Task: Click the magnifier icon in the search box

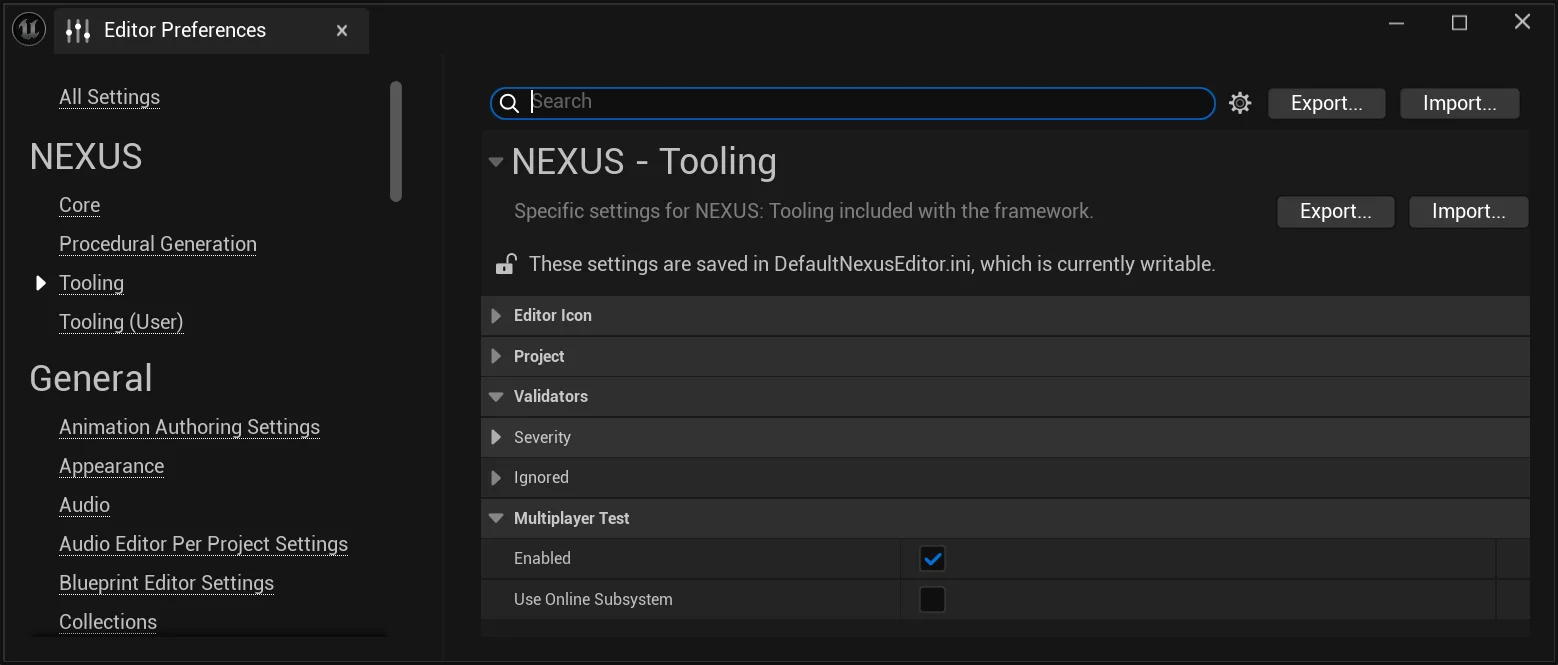Action: coord(509,103)
